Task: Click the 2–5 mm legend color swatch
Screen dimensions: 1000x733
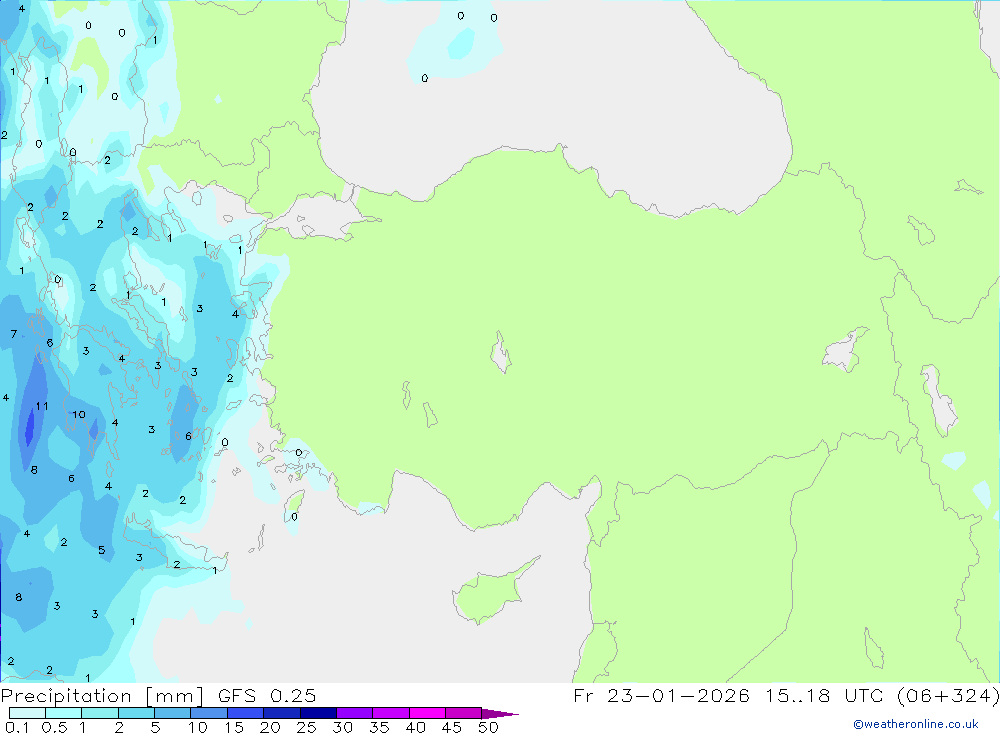Action: click(x=136, y=713)
